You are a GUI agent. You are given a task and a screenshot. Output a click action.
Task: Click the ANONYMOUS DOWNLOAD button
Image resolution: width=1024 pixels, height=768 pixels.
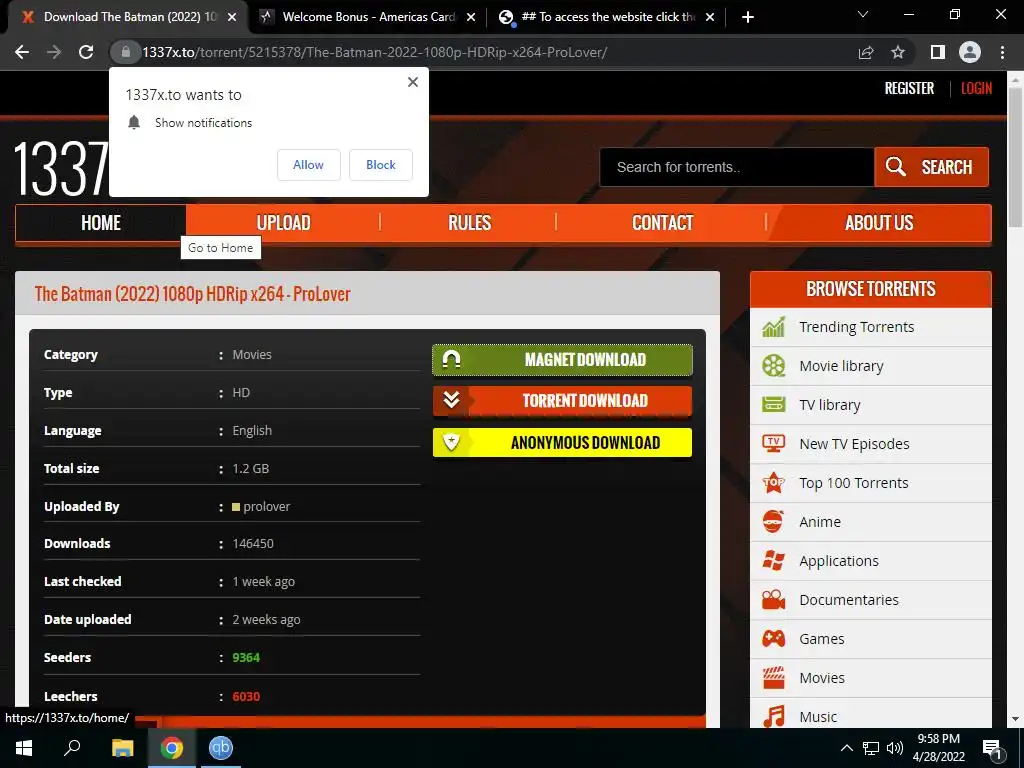[x=562, y=443]
